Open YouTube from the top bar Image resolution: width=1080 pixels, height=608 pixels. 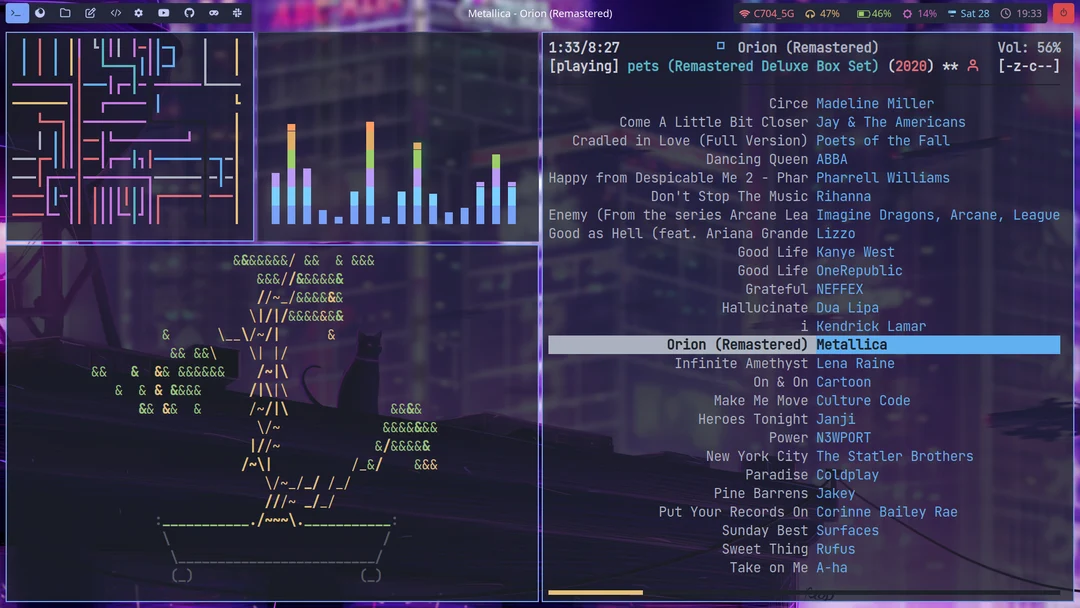164,13
